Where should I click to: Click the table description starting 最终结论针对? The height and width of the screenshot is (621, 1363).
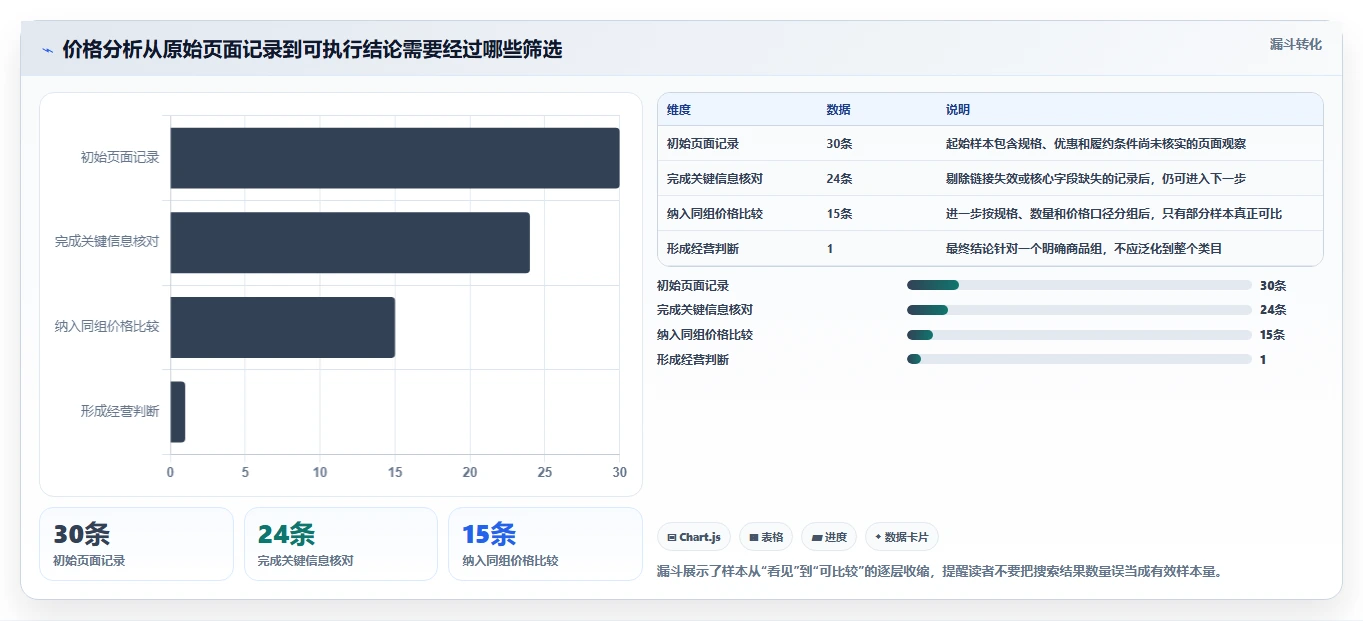click(1084, 249)
